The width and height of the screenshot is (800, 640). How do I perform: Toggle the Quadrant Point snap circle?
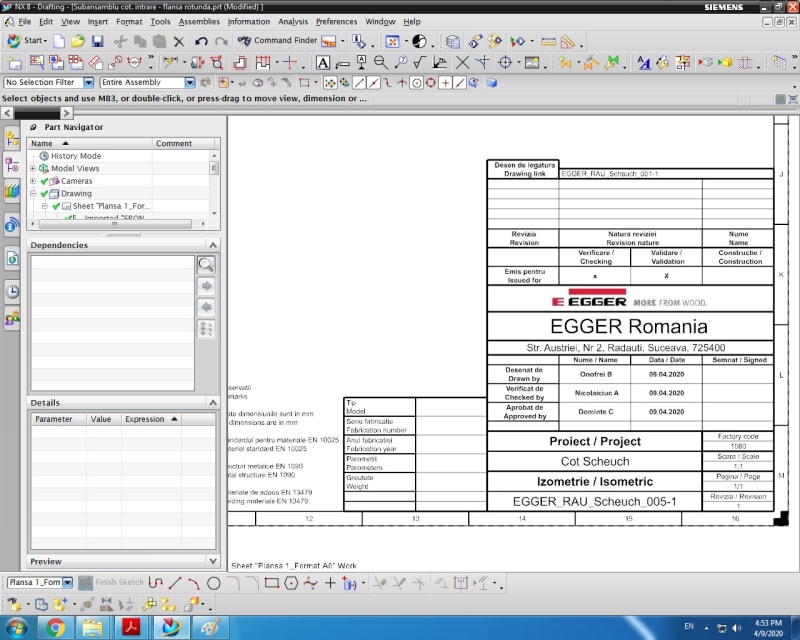point(431,83)
